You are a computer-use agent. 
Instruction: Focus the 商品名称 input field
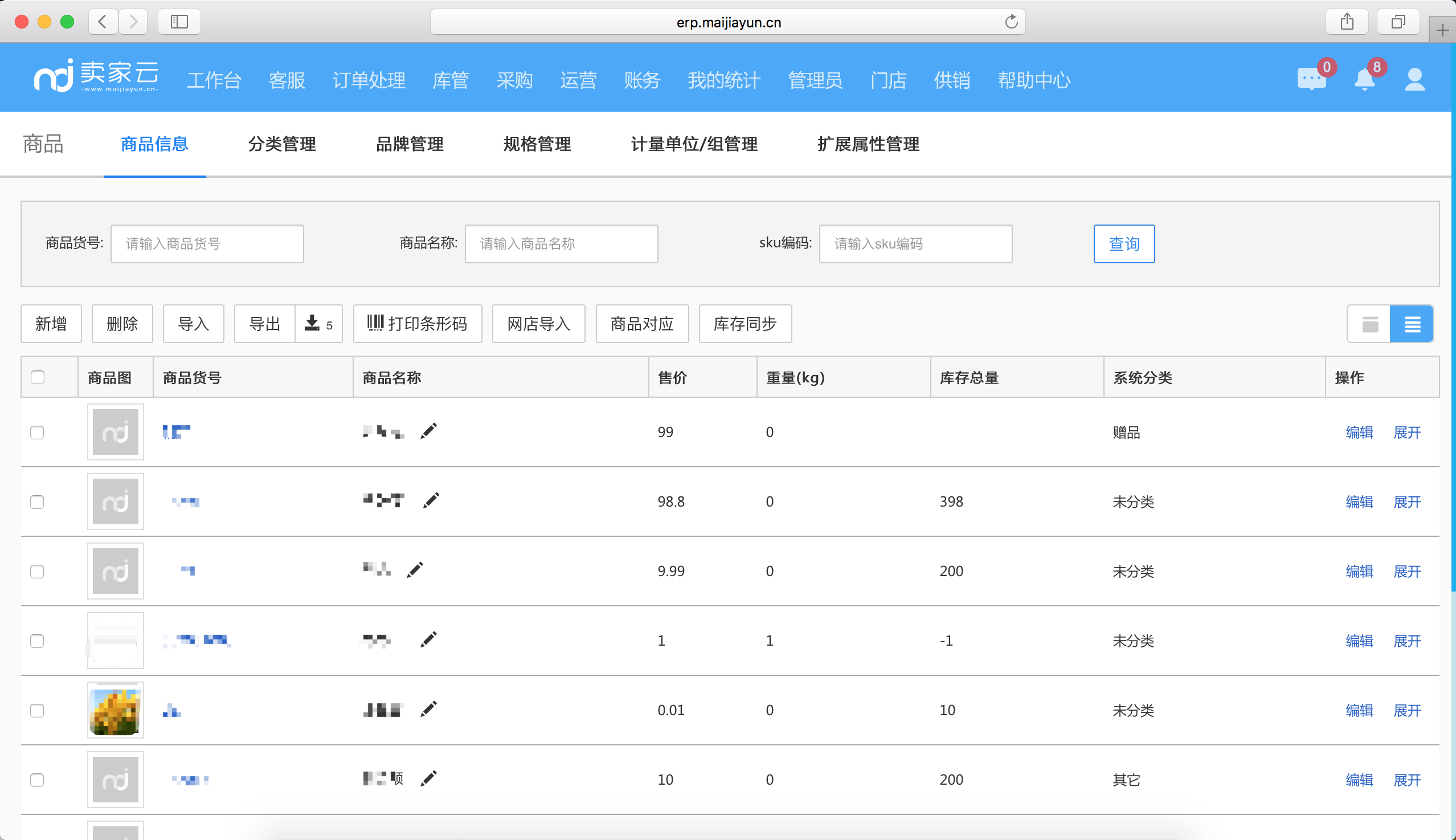(561, 244)
